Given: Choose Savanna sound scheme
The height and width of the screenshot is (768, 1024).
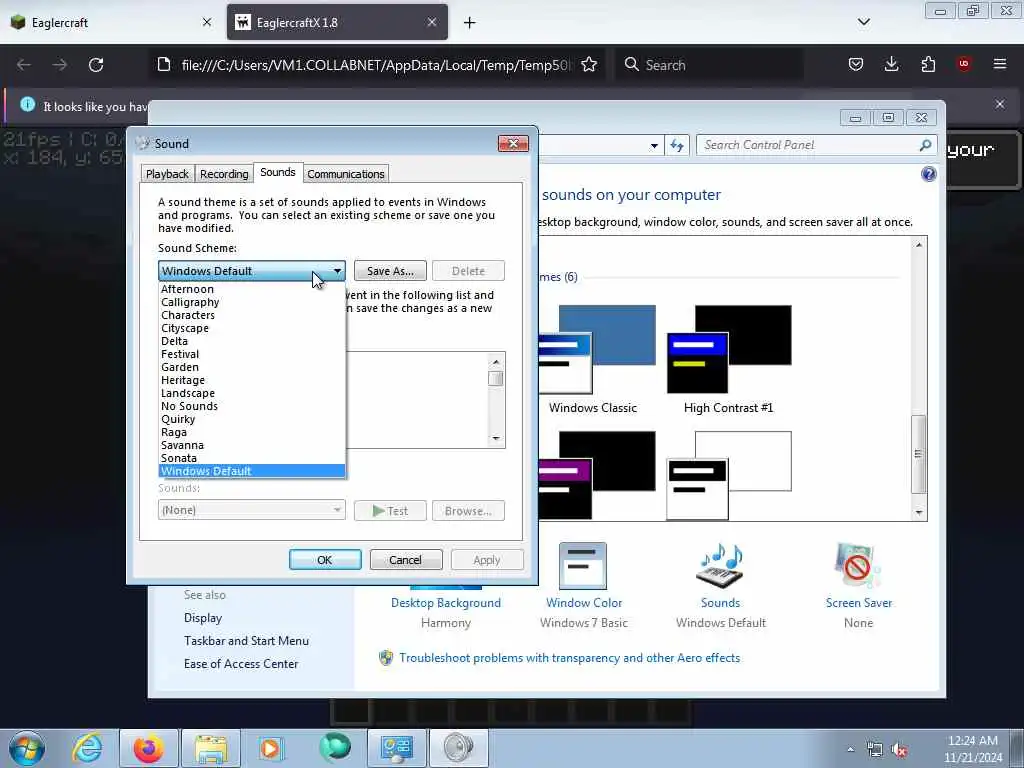Looking at the screenshot, I should (252, 445).
